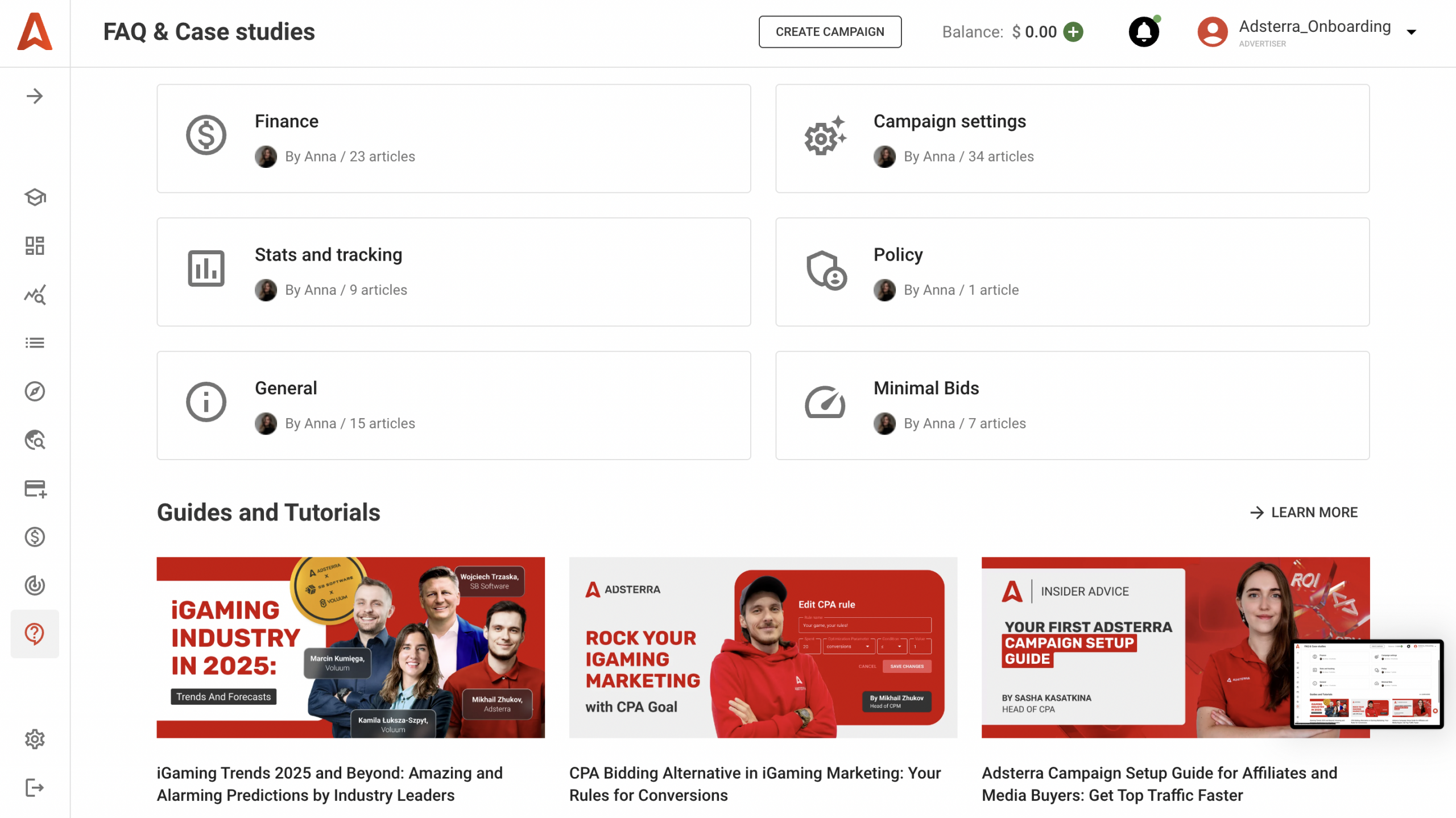Open the iGaming Industry 2025 thumbnail
The width and height of the screenshot is (1456, 818).
(350, 647)
